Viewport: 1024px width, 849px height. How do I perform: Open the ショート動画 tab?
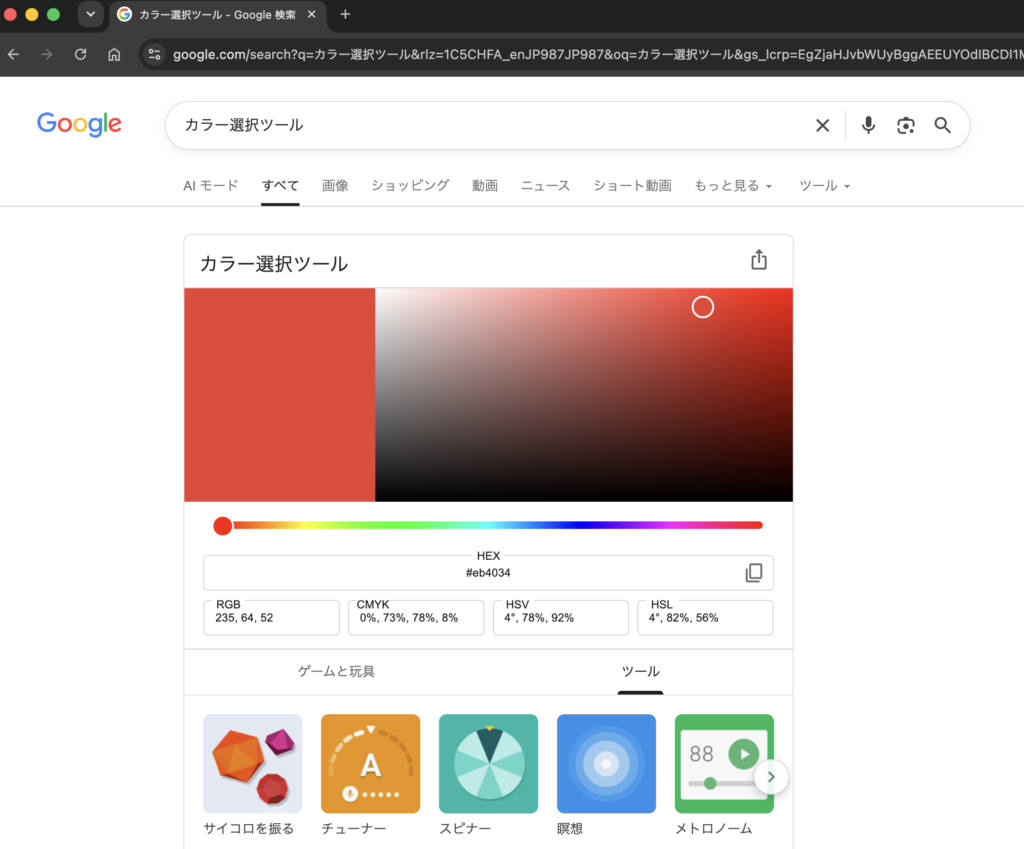pos(632,186)
